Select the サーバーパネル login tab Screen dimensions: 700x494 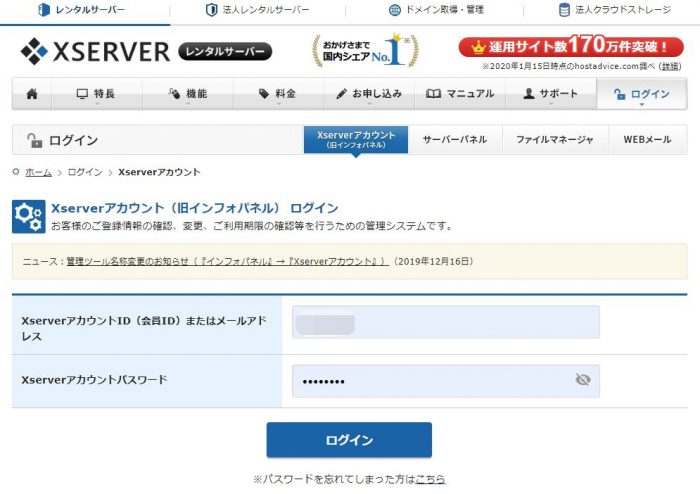[455, 140]
